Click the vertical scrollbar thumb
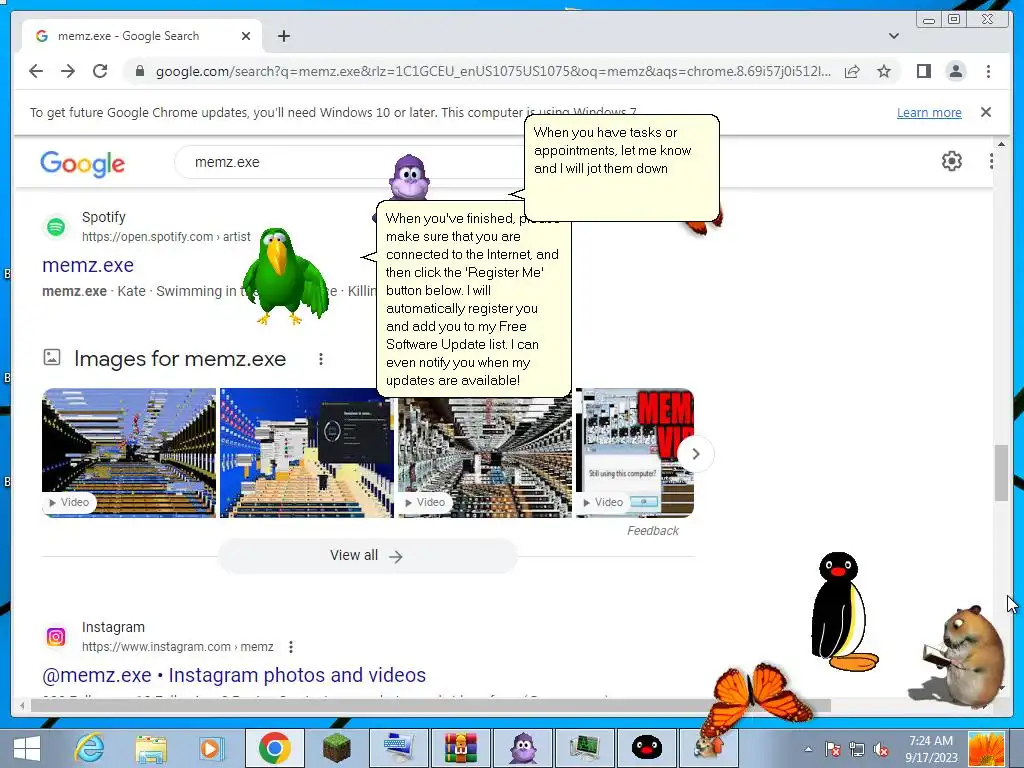Image resolution: width=1024 pixels, height=768 pixels. (x=1001, y=473)
